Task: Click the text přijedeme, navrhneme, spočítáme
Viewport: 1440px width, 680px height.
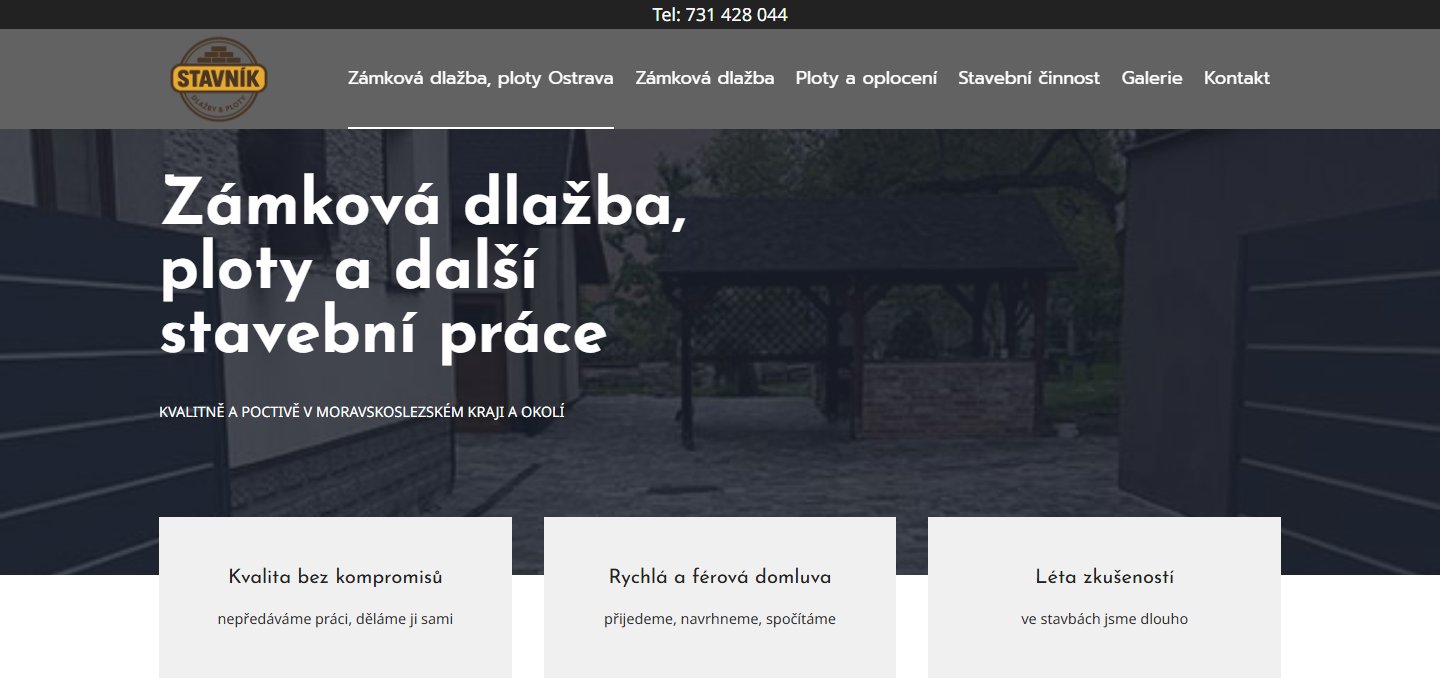Action: click(x=720, y=619)
